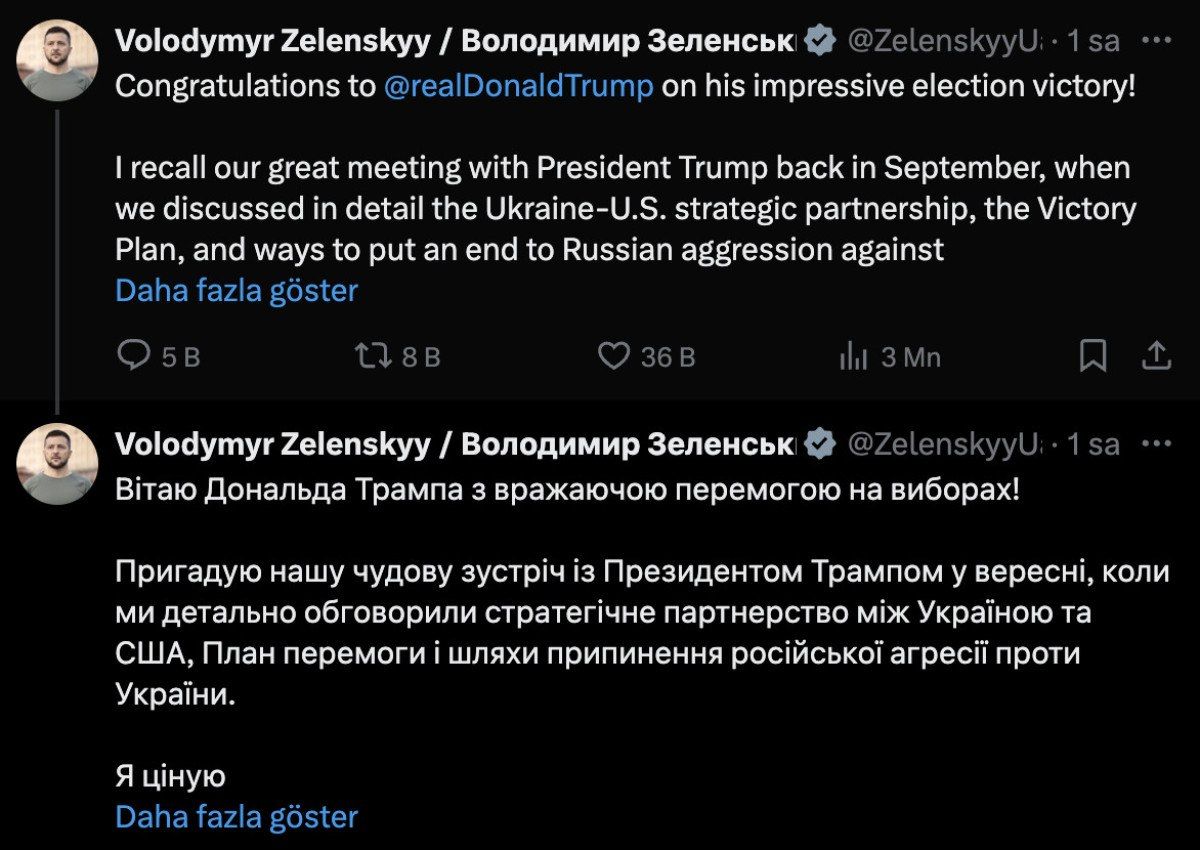Click the Ukrainian tweet body text
Screen dimensions: 1200x850
point(600,613)
